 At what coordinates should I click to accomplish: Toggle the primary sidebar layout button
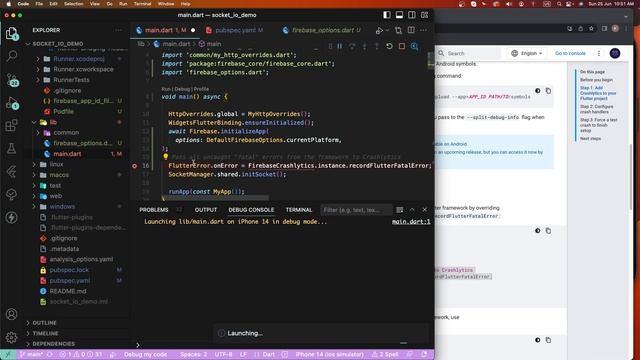pyautogui.click(x=387, y=15)
